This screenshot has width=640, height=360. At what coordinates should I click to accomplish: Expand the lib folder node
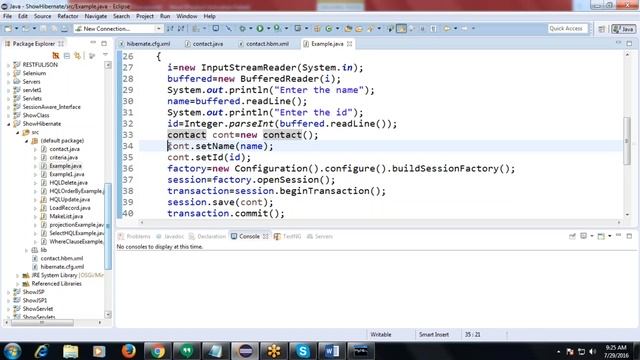(x=27, y=250)
